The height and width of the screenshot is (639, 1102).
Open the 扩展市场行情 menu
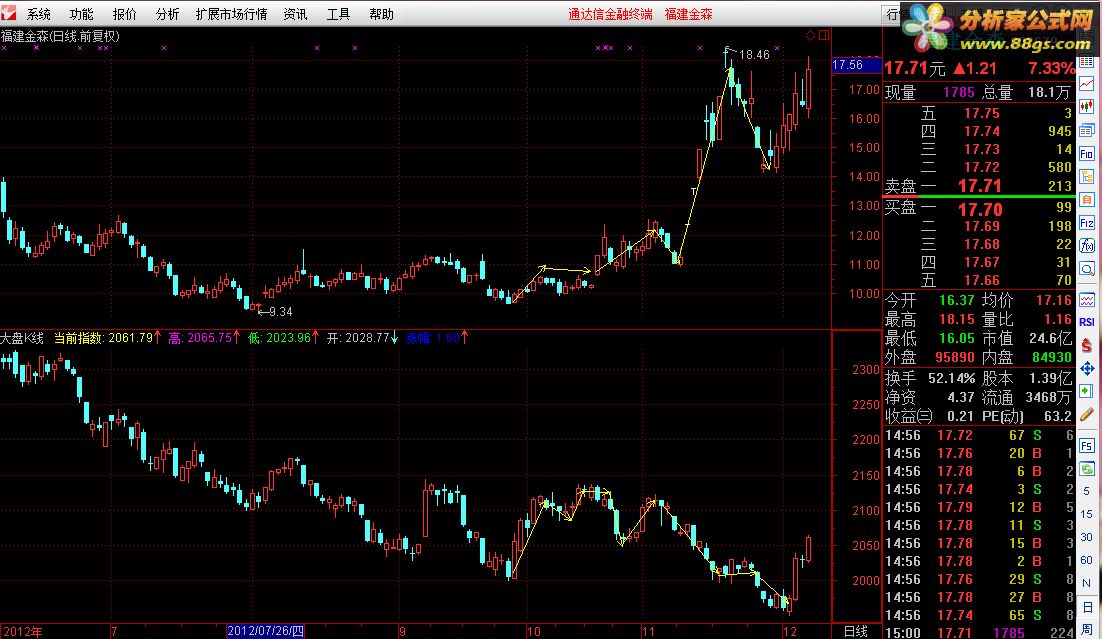tap(231, 14)
